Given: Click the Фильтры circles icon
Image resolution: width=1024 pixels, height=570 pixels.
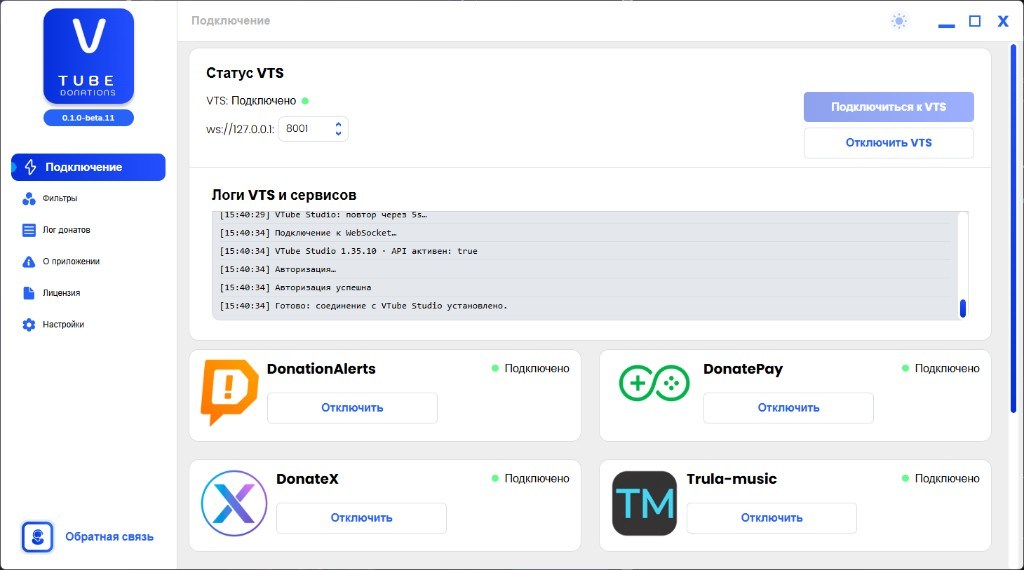Looking at the screenshot, I should (29, 198).
